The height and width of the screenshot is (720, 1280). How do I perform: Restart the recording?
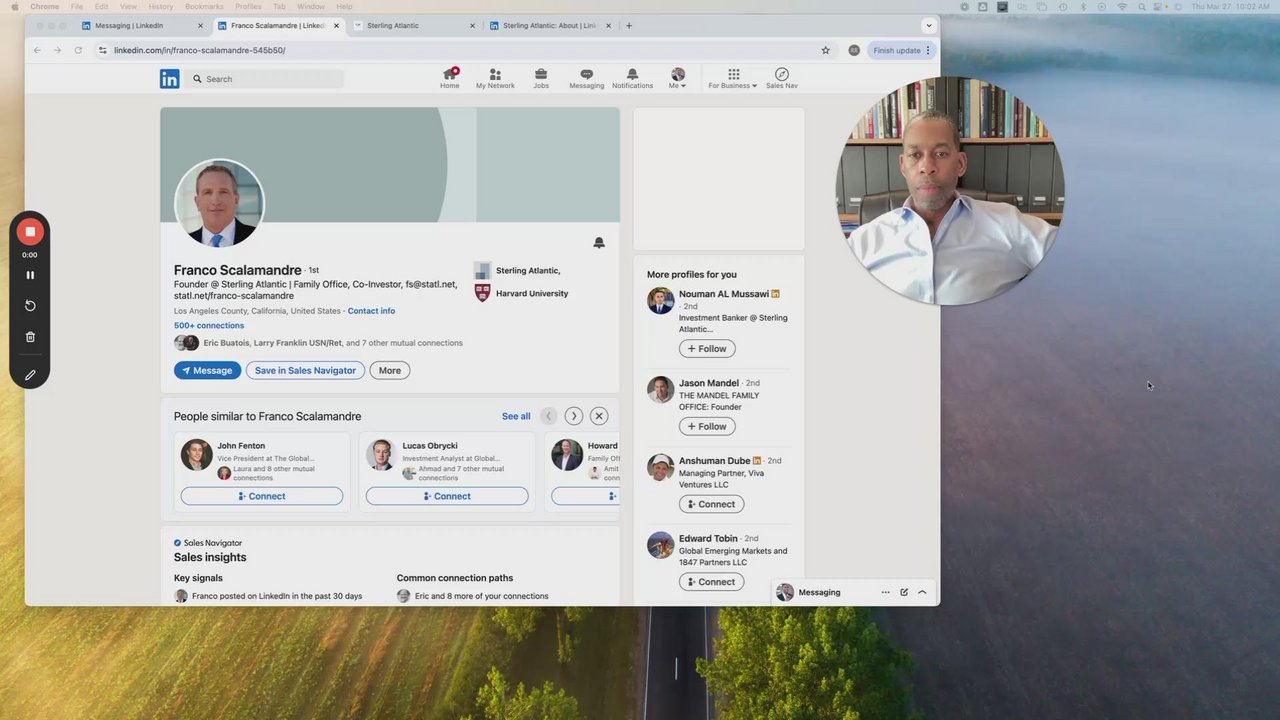coord(30,306)
